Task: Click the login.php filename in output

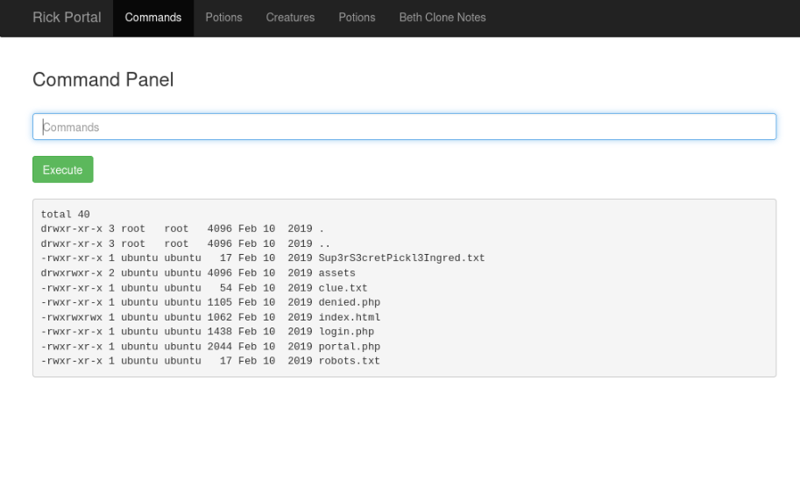Action: [346, 331]
